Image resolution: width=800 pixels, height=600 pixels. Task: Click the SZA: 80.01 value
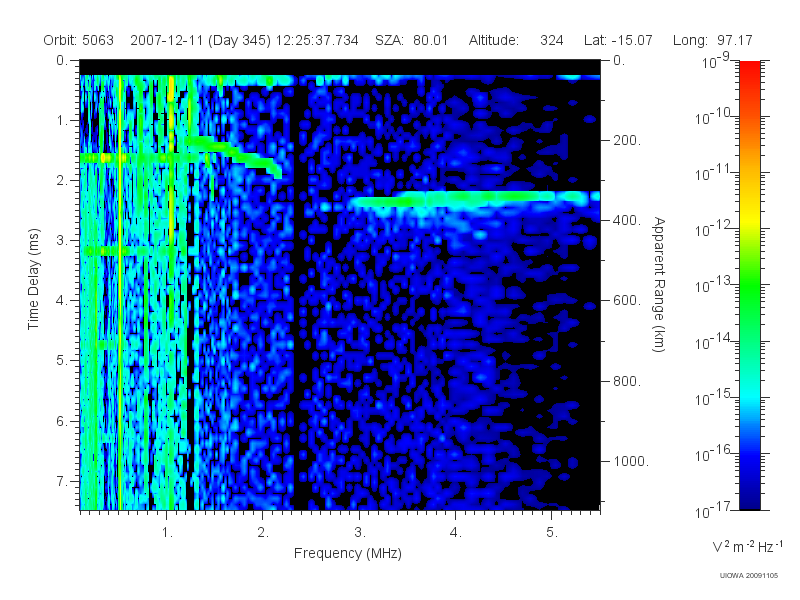click(x=411, y=40)
